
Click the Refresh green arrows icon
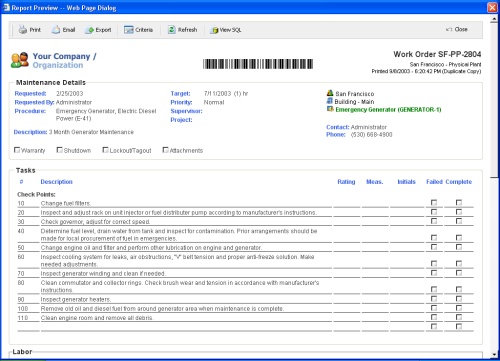click(171, 30)
